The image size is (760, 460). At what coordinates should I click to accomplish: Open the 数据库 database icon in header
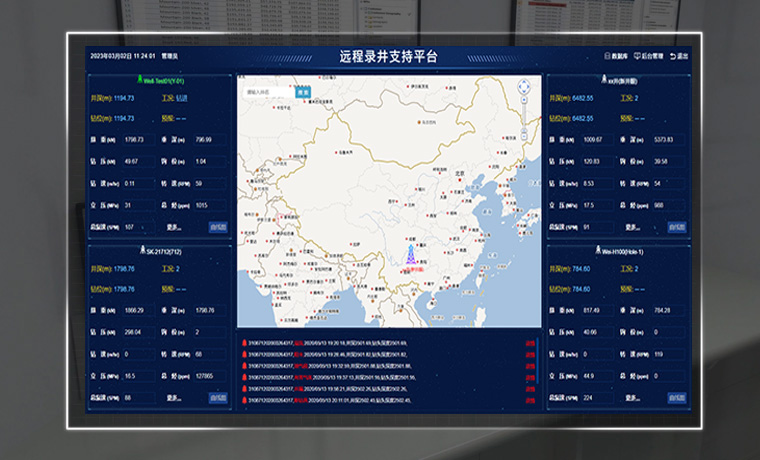point(608,56)
